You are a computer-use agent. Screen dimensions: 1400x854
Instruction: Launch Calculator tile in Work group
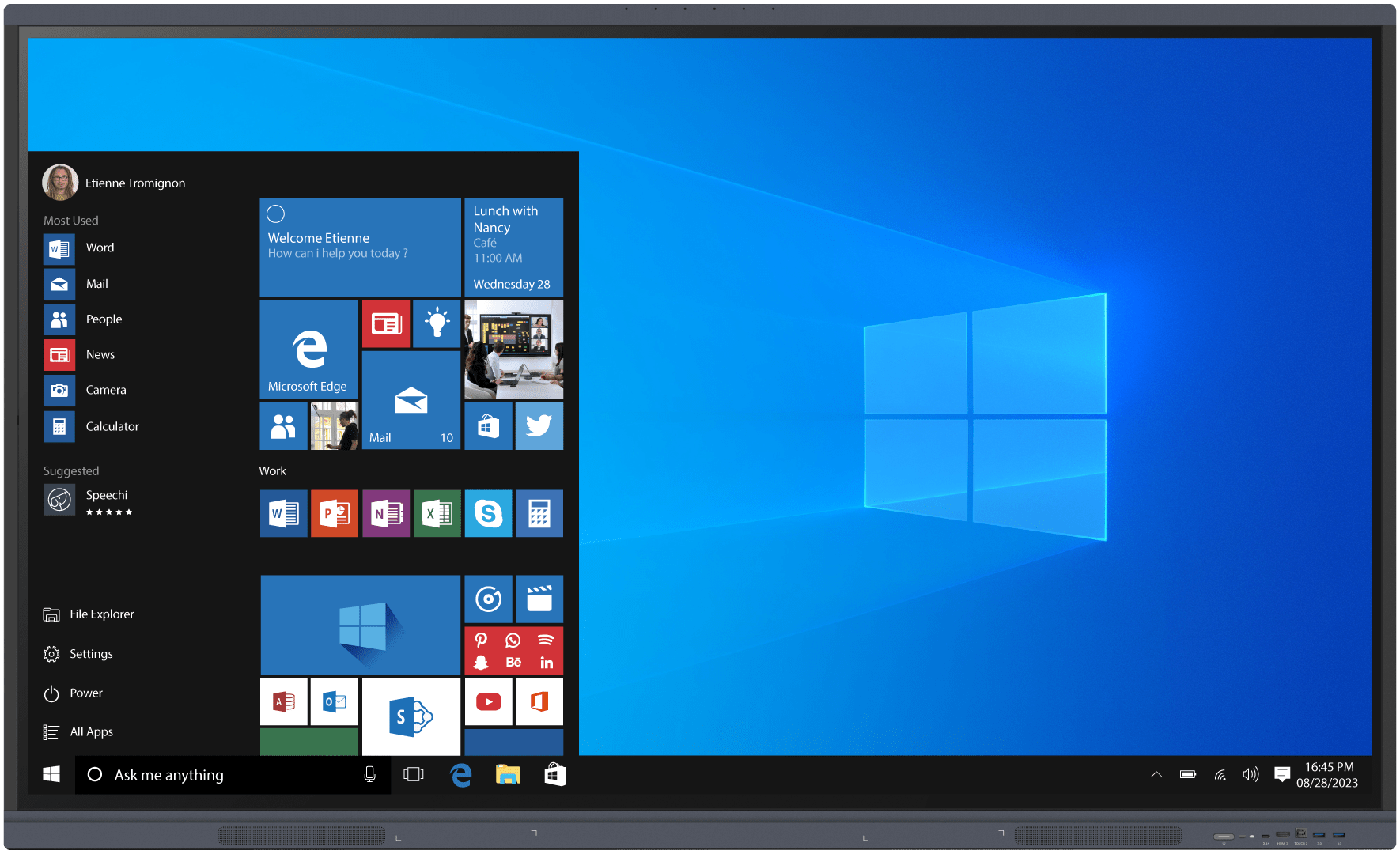pos(539,514)
